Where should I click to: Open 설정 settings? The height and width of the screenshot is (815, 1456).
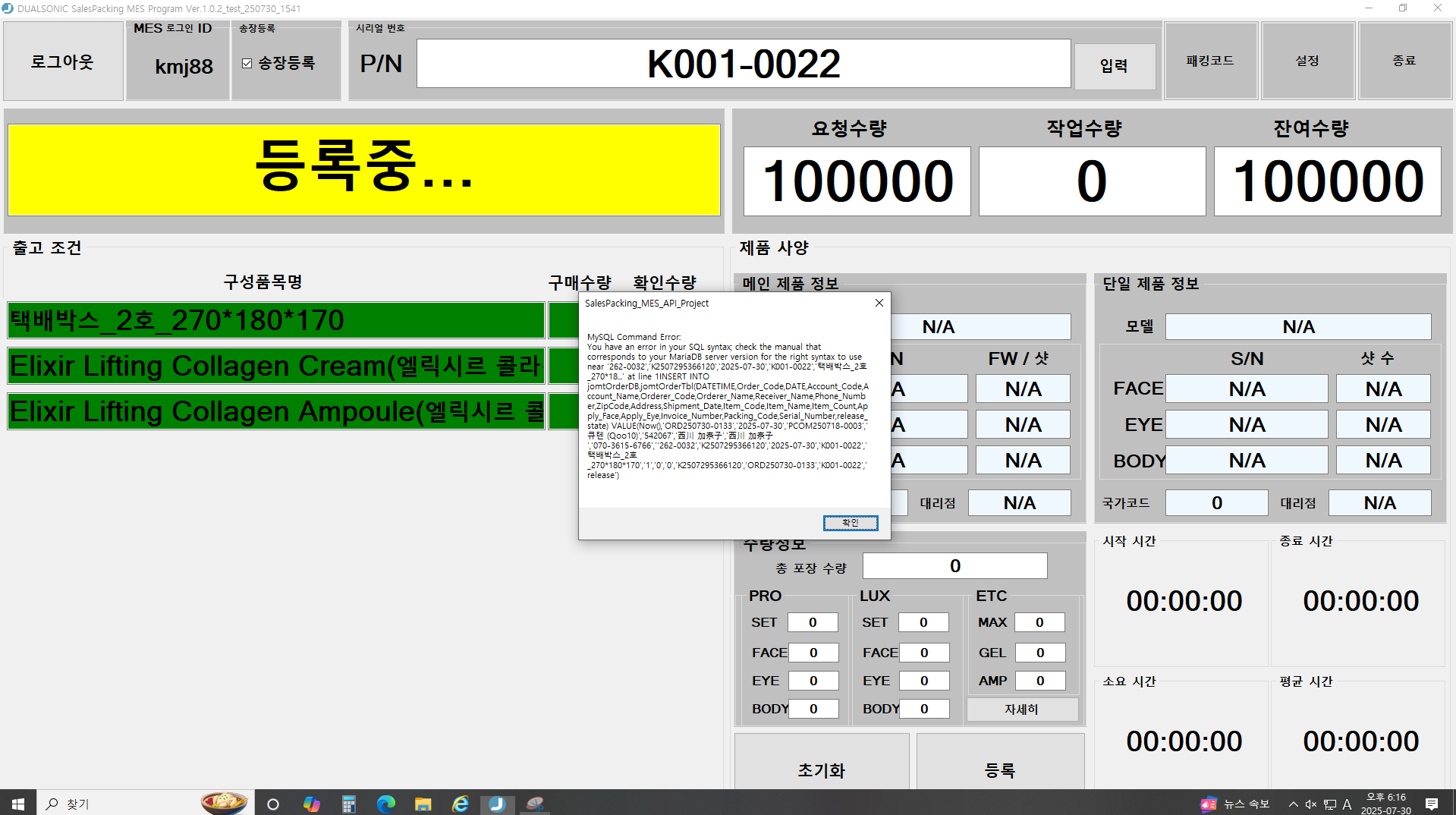tap(1307, 61)
